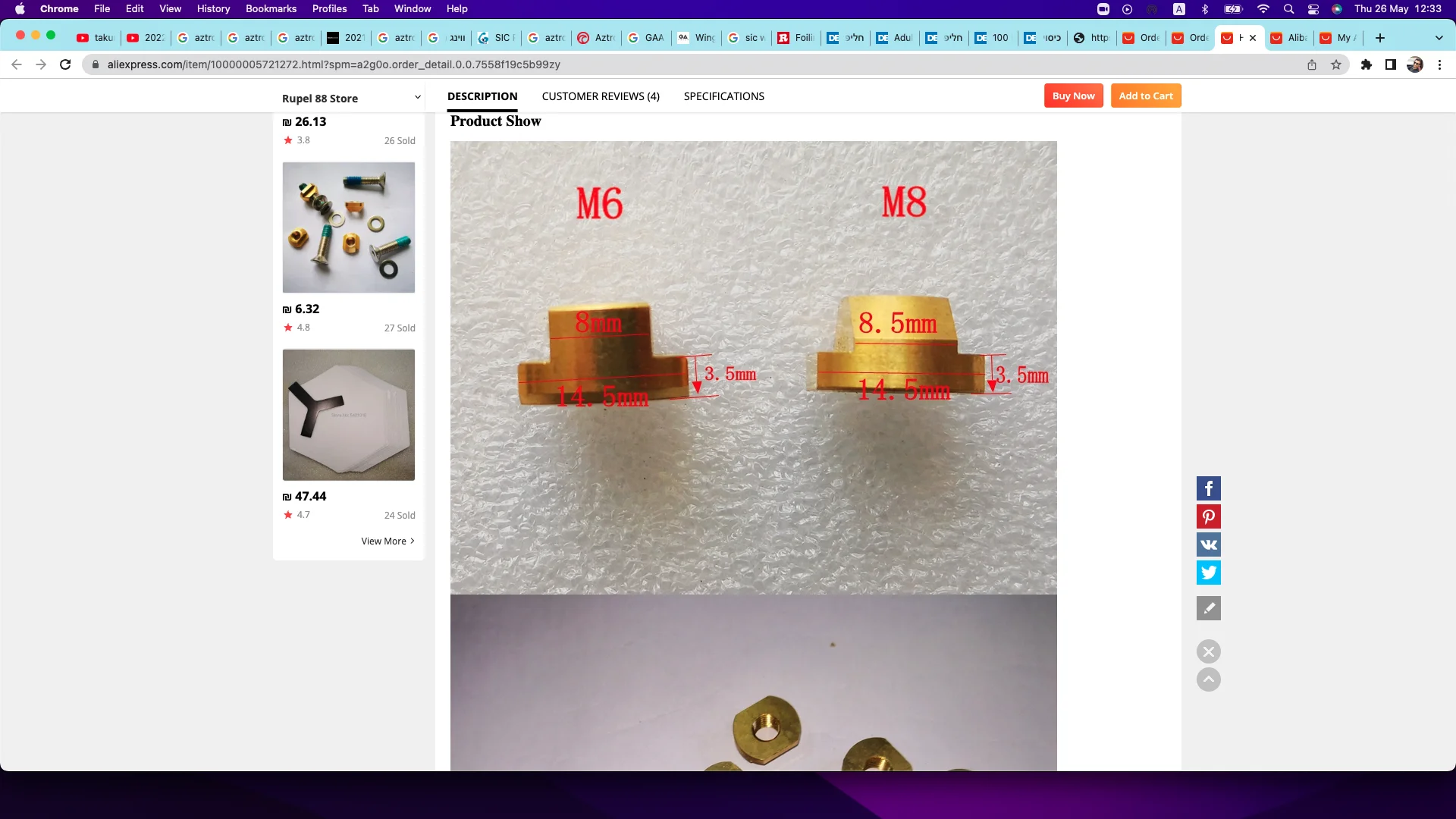Click the pencil feedback icon
Image resolution: width=1456 pixels, height=819 pixels.
click(x=1208, y=608)
